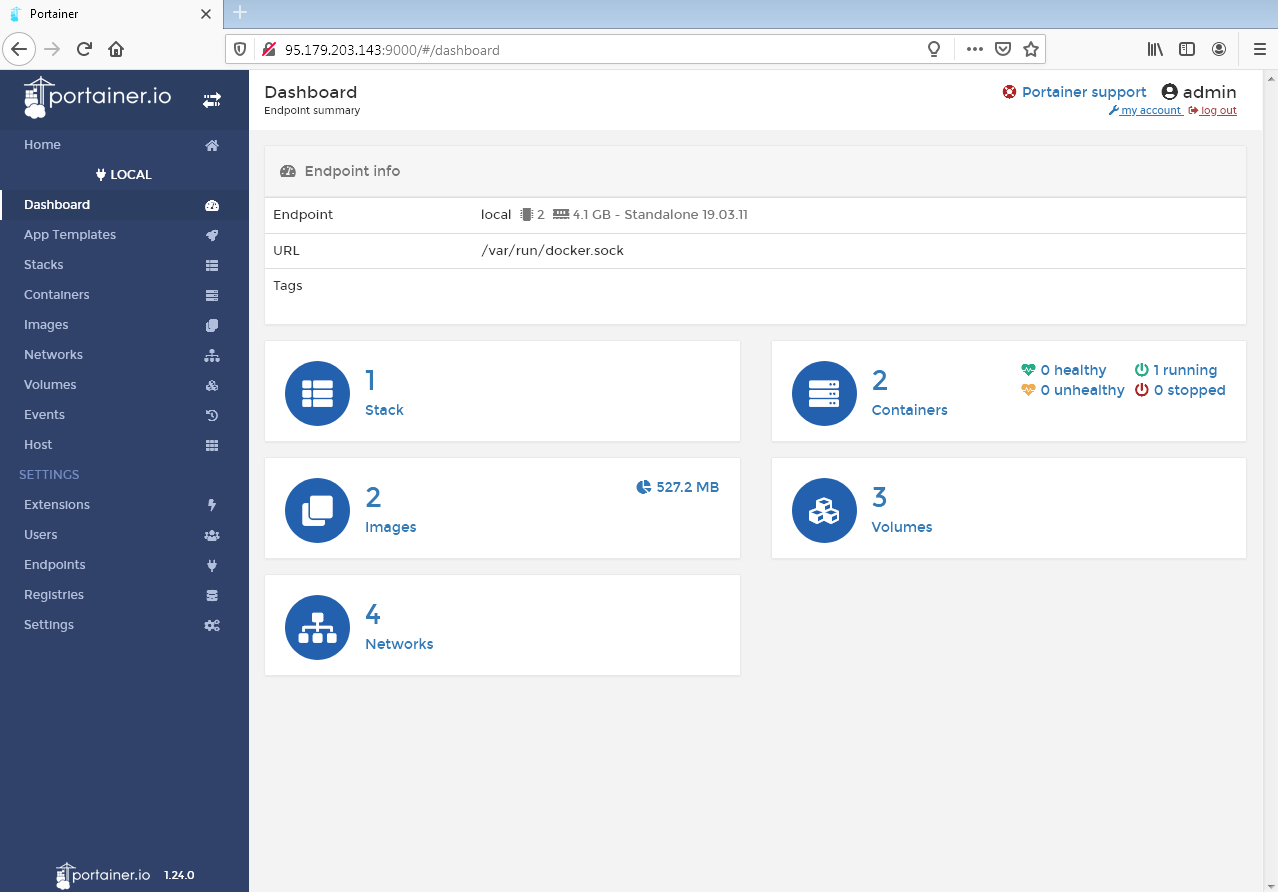Click the tracking protection shield icon
1278x892 pixels.
pyautogui.click(x=240, y=49)
